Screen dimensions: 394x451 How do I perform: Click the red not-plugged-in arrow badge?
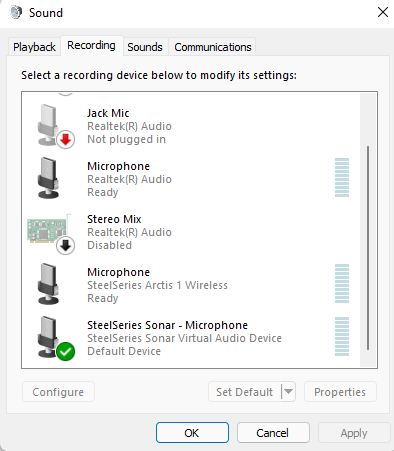(x=65, y=140)
